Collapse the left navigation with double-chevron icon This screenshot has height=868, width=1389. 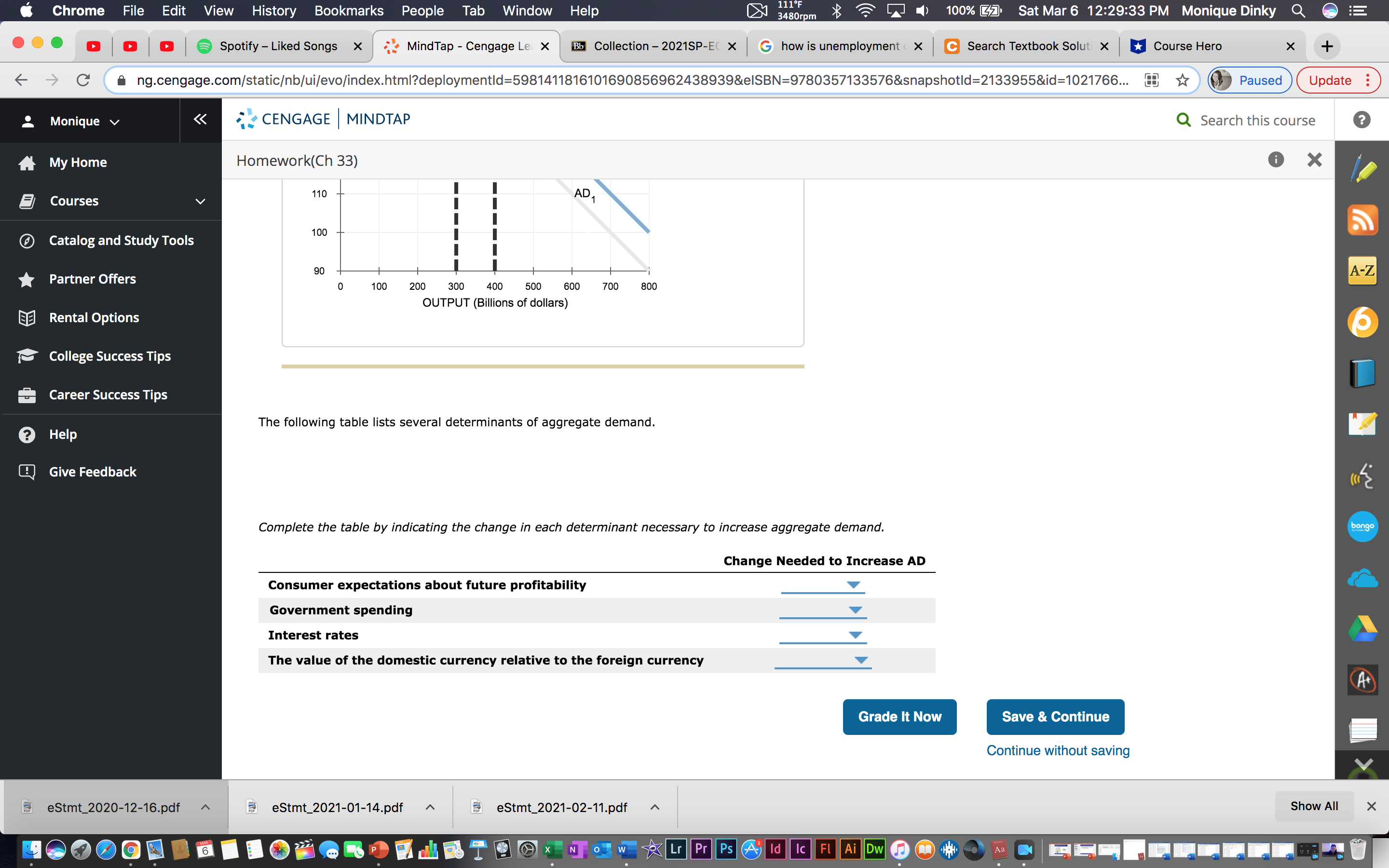pos(200,120)
